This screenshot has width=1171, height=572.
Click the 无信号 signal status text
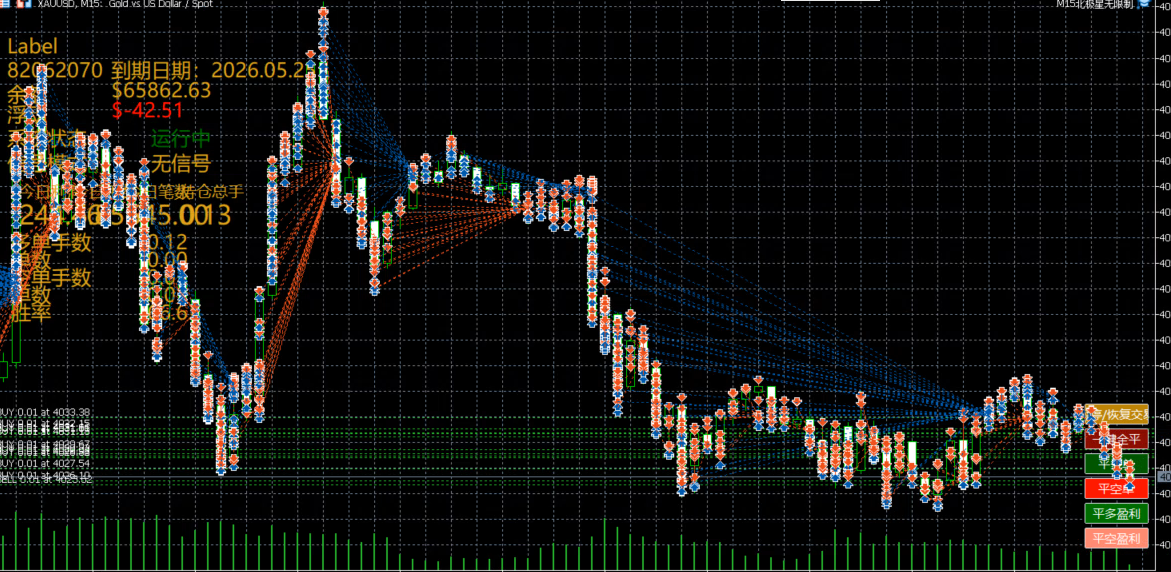(181, 163)
